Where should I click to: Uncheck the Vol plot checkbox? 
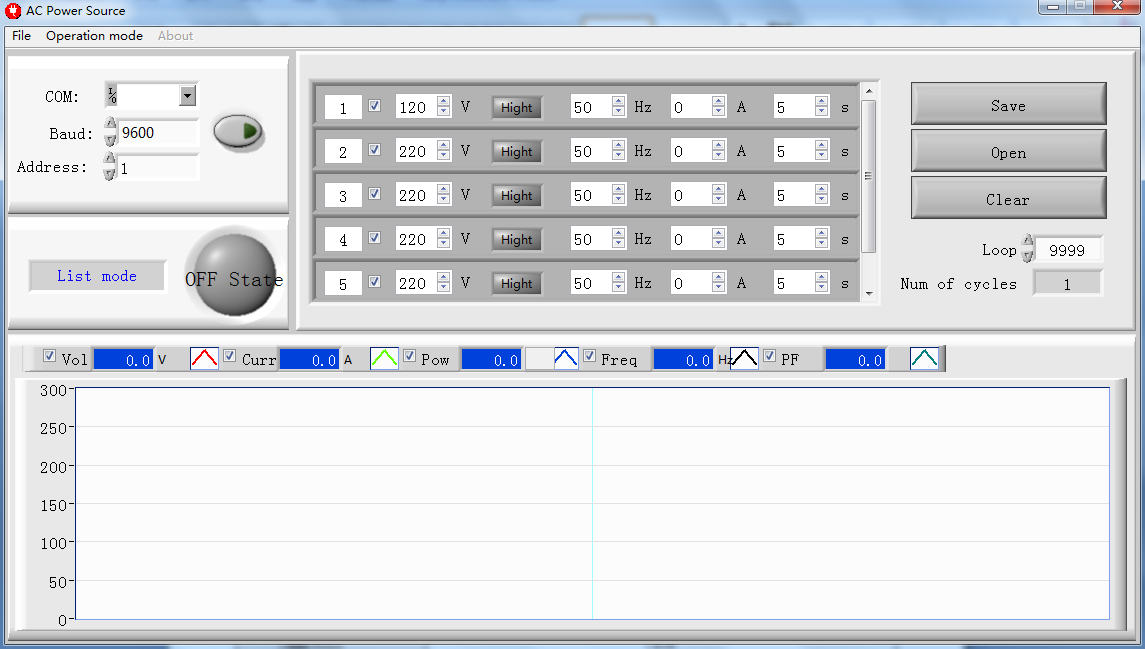click(49, 357)
